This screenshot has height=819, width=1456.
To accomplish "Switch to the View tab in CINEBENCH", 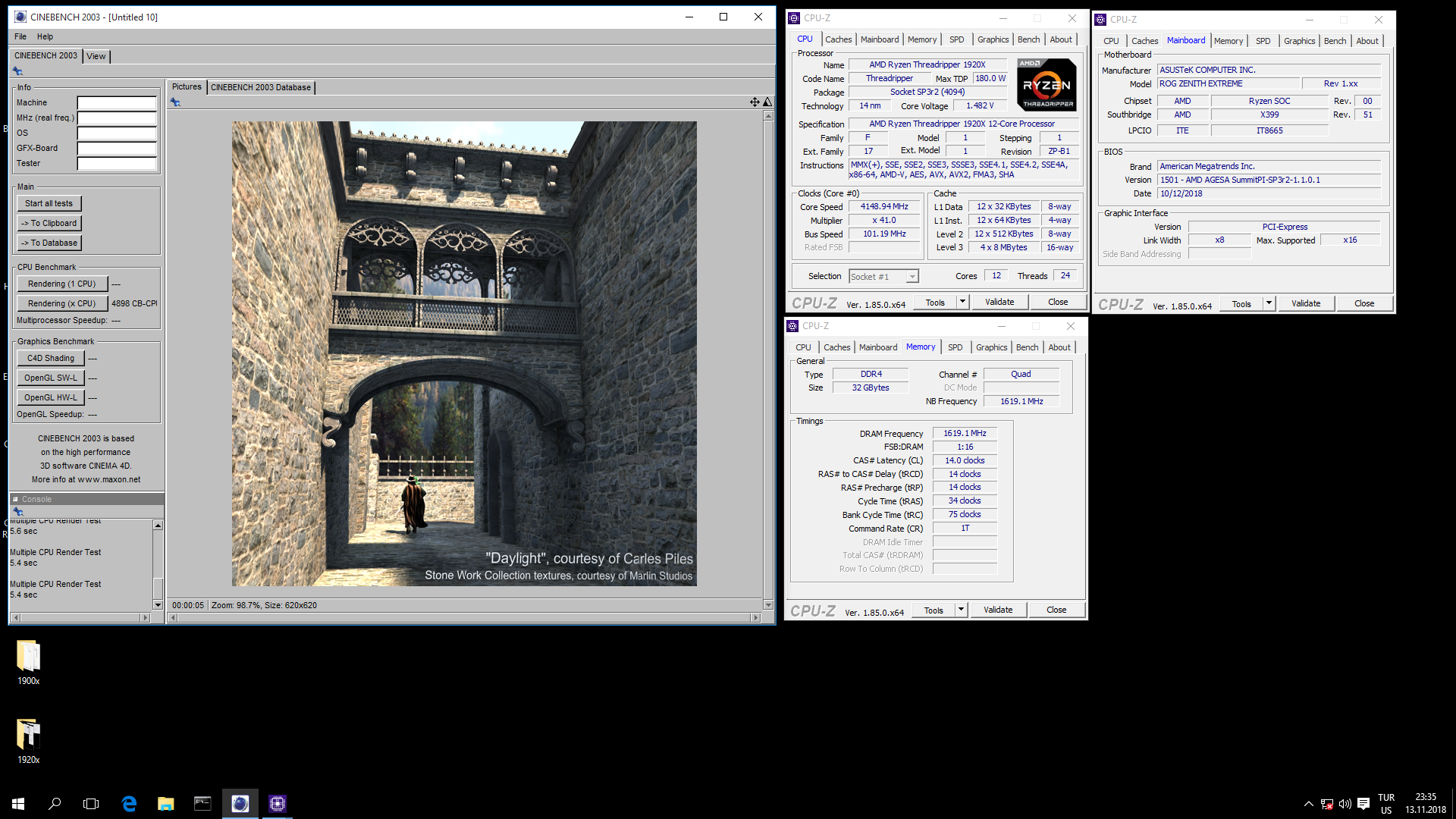I will click(x=96, y=56).
